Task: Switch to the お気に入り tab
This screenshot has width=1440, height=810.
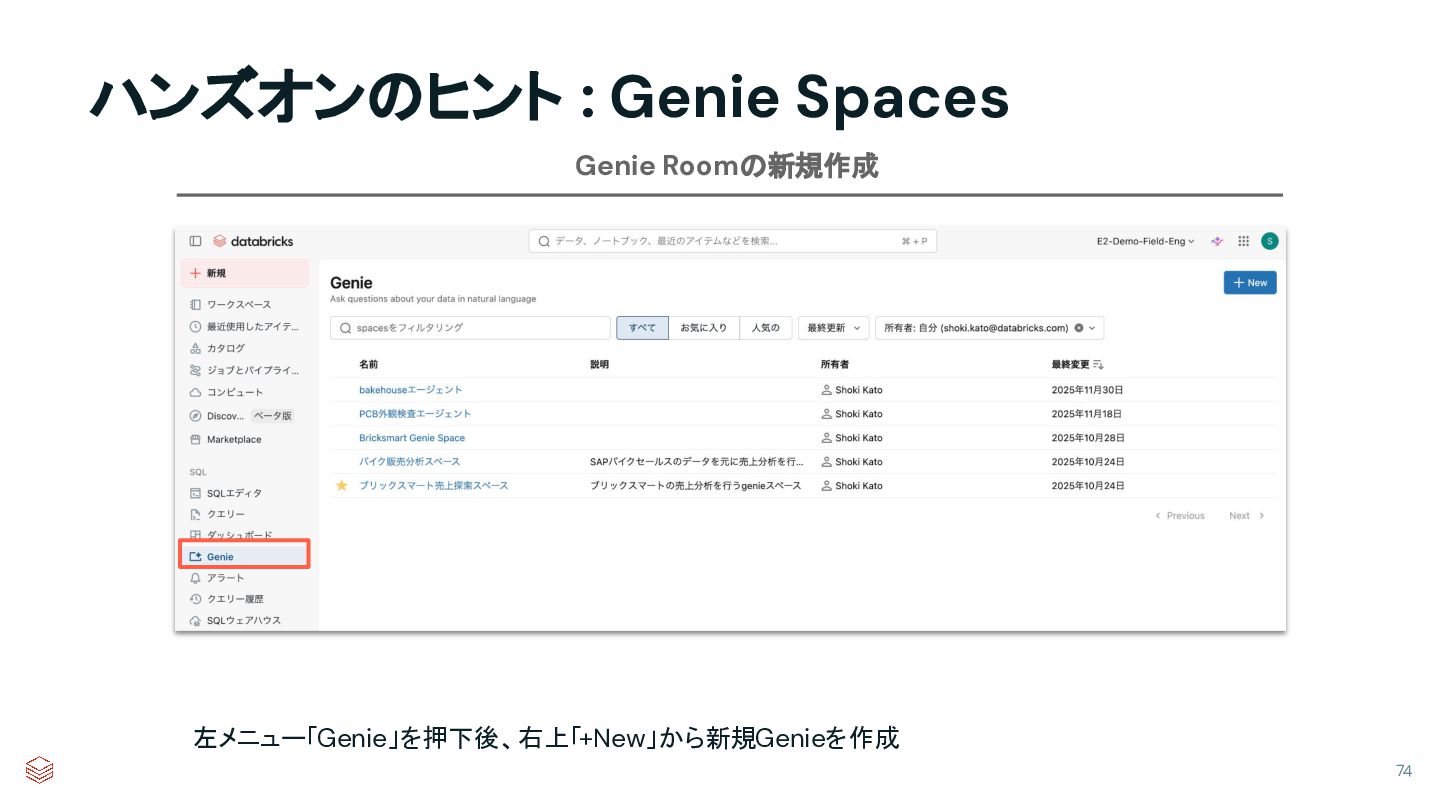Action: tap(704, 328)
